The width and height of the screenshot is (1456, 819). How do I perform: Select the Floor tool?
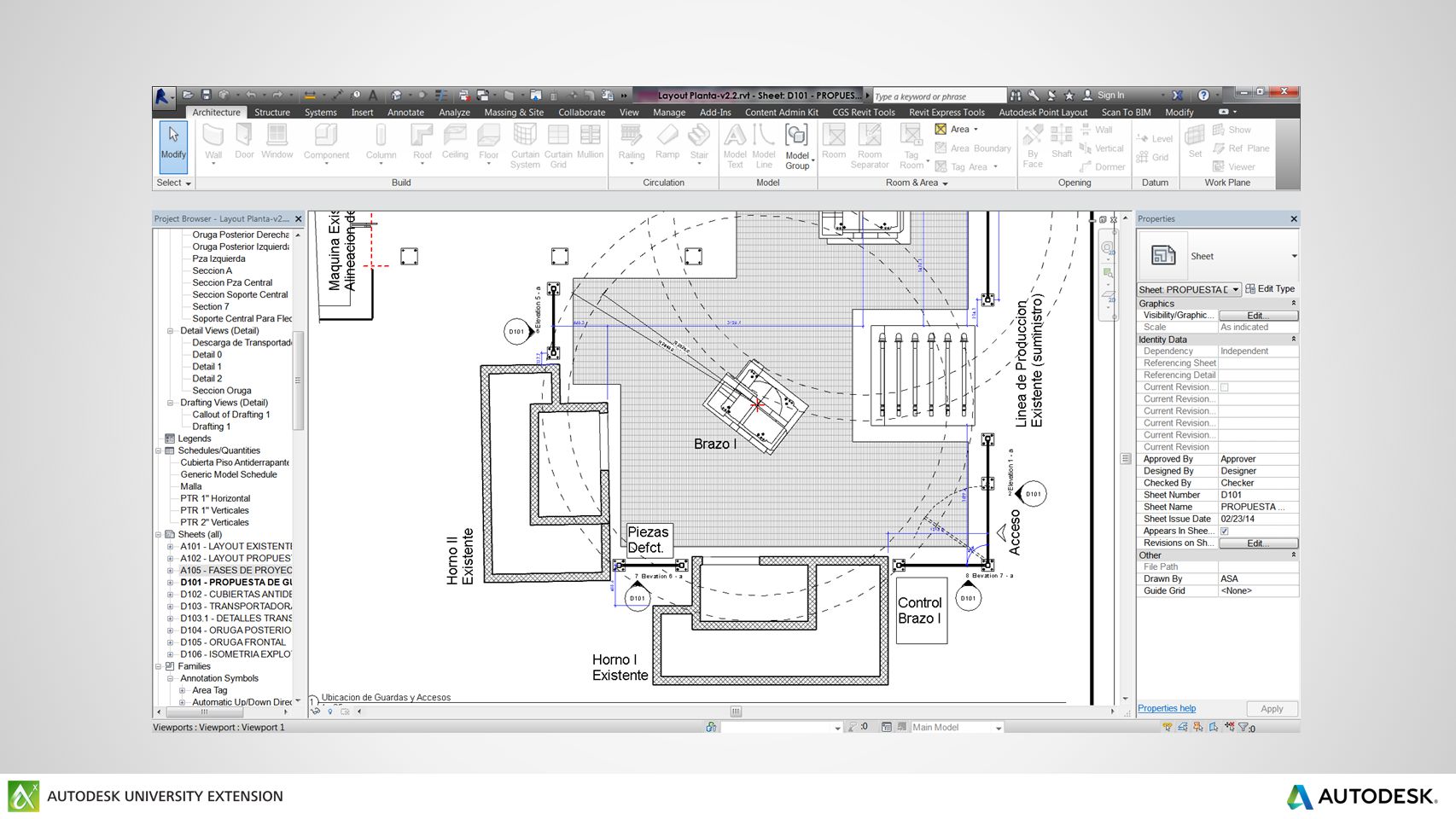(x=488, y=142)
